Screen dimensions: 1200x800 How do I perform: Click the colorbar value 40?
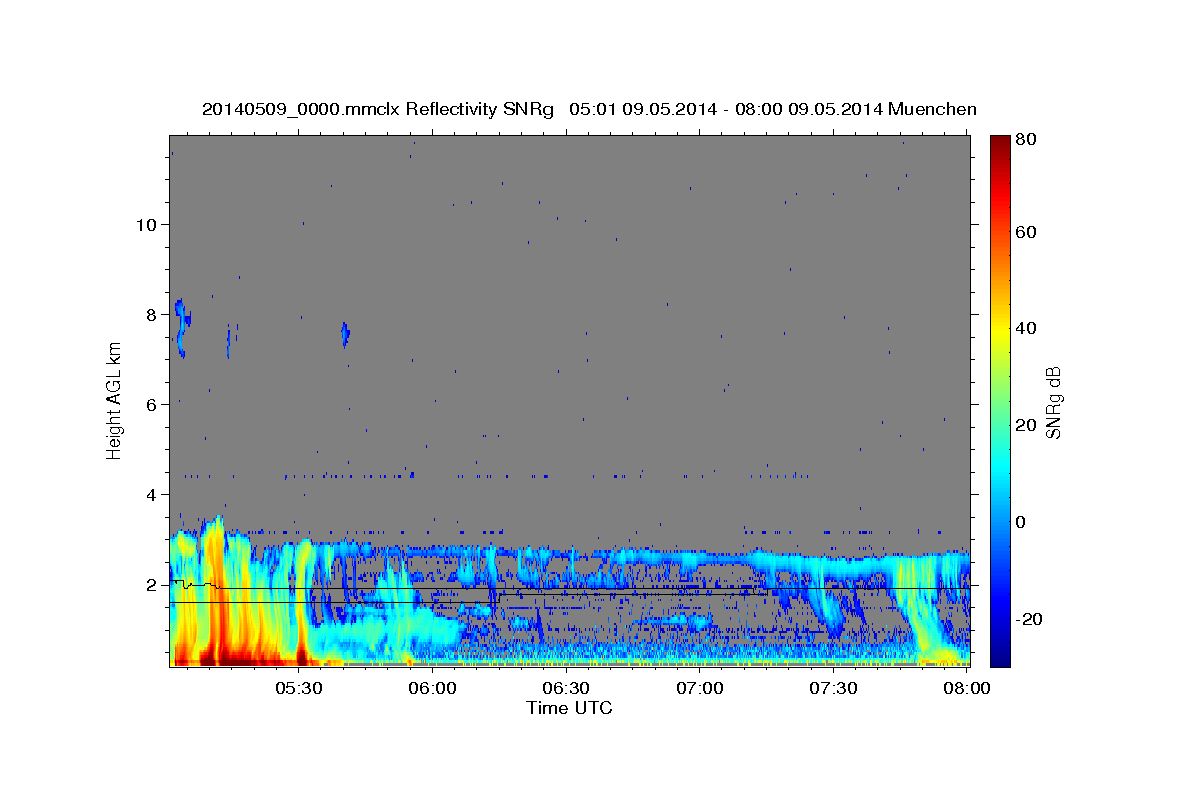pyautogui.click(x=1028, y=328)
